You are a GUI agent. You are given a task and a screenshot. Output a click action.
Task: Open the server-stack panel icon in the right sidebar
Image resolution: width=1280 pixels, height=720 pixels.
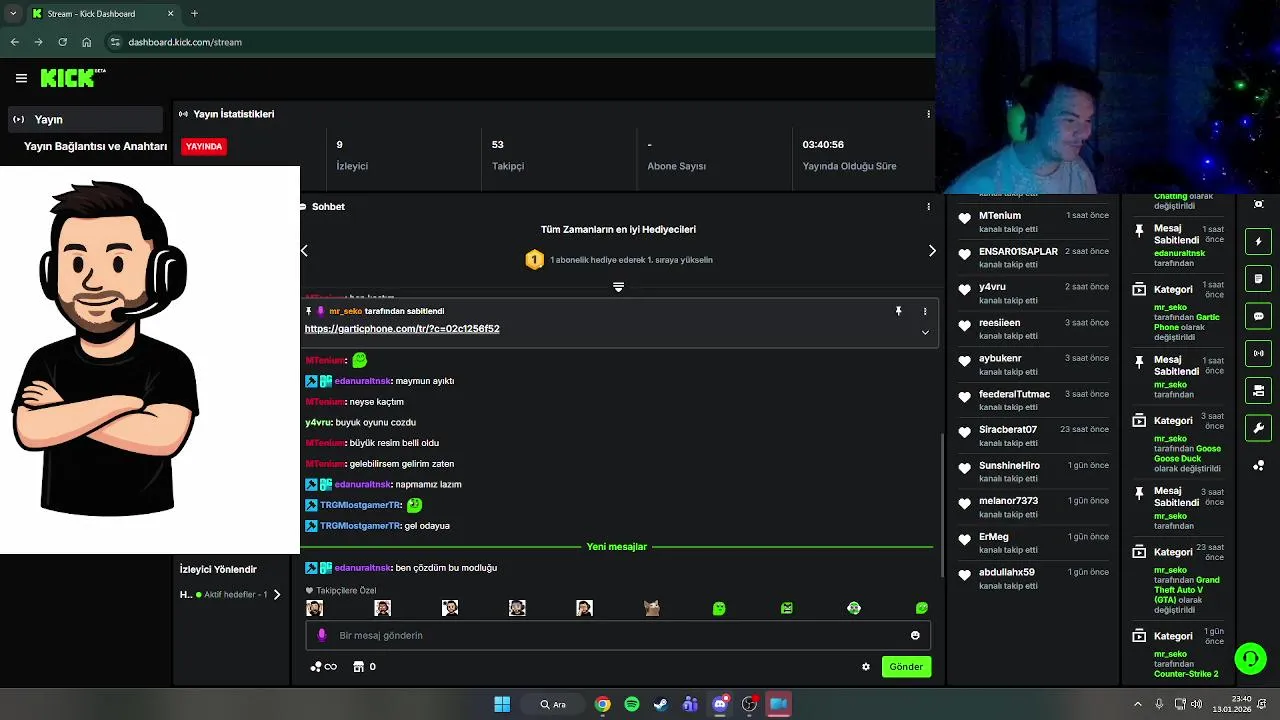point(1258,390)
